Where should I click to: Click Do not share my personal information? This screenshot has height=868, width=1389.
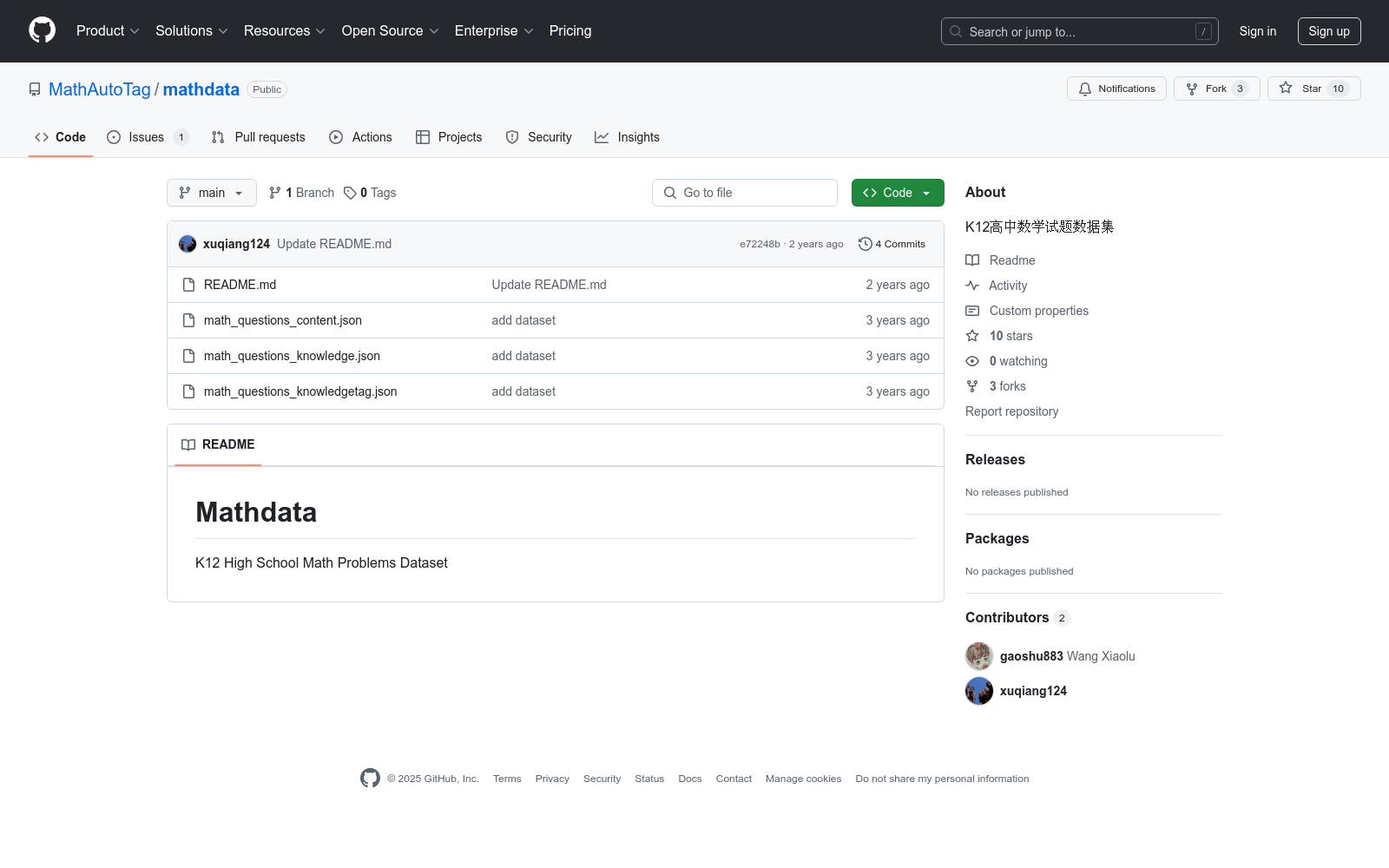pos(942,779)
